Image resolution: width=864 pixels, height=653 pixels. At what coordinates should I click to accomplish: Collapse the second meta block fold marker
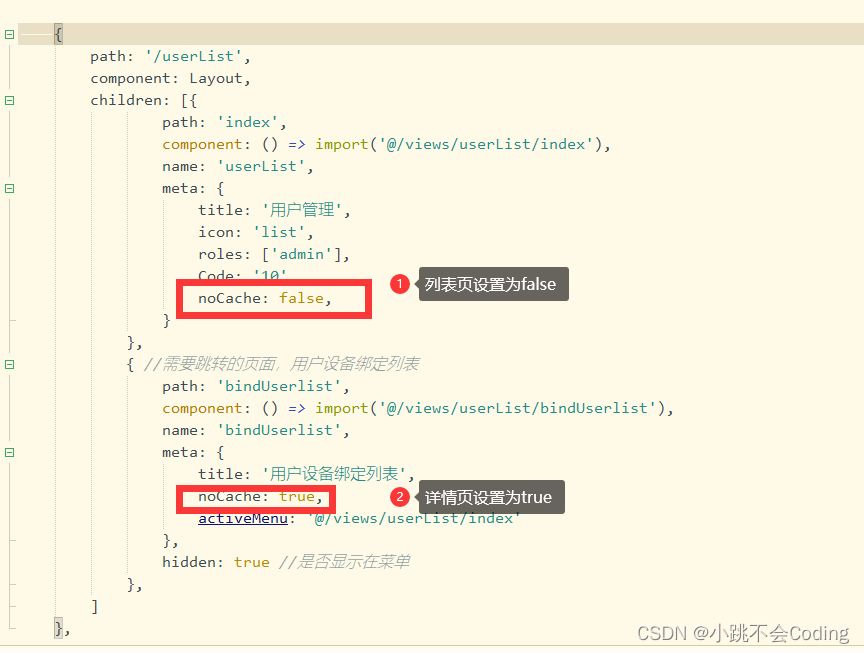[x=9, y=452]
